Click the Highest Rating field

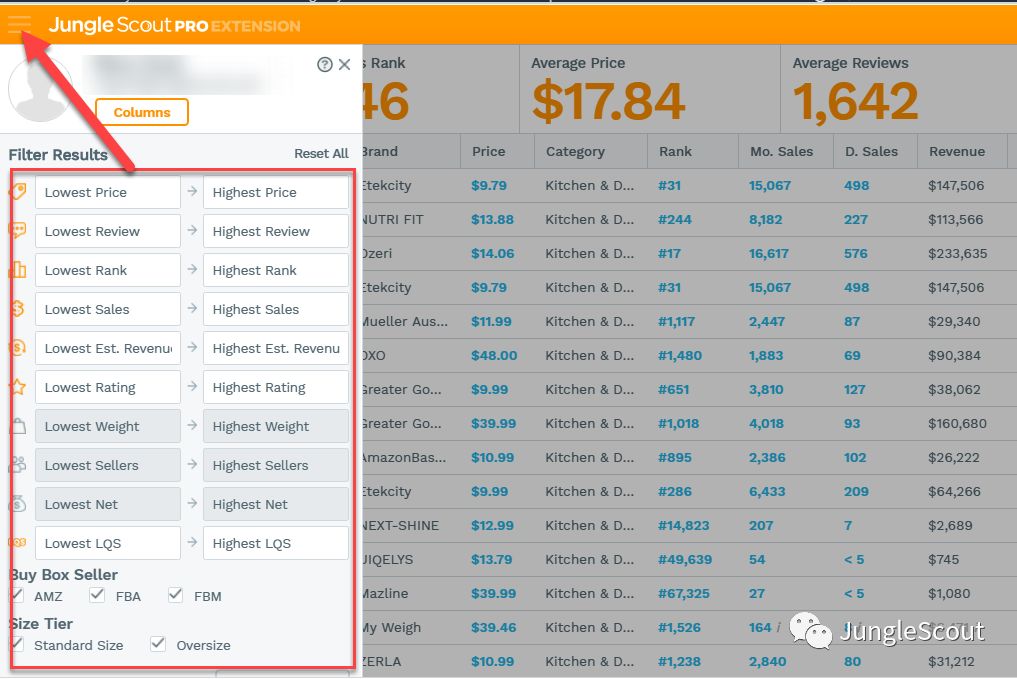click(276, 387)
